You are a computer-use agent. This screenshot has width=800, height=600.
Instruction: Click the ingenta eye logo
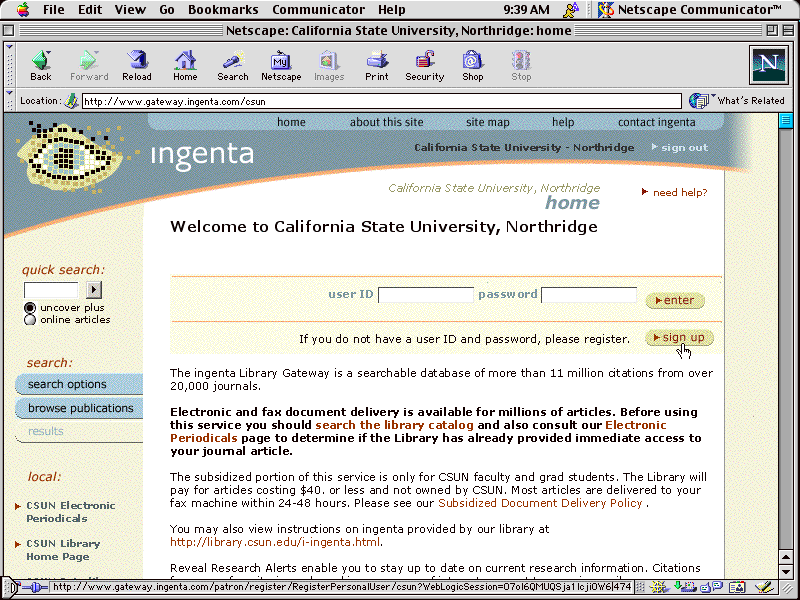click(69, 157)
